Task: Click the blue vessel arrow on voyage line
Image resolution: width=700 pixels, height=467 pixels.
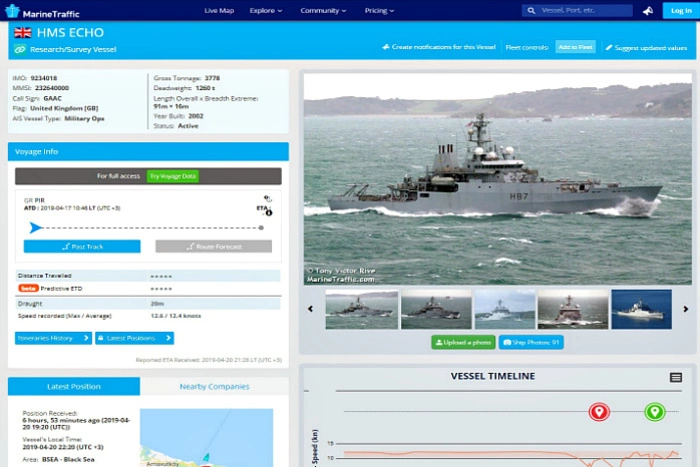Action: tap(35, 228)
